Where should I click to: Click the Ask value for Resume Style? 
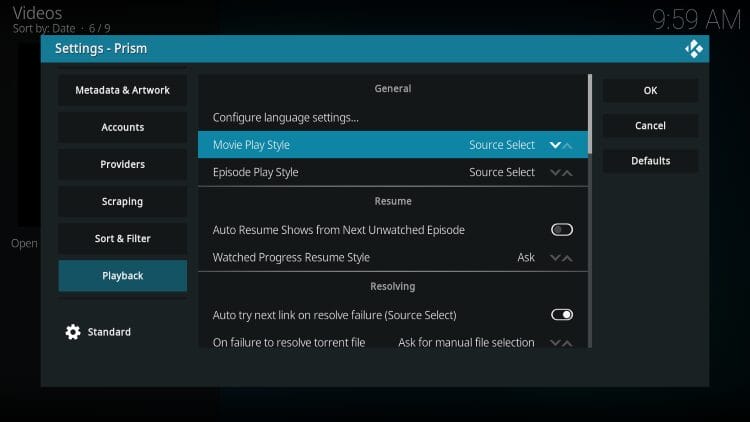coord(526,257)
